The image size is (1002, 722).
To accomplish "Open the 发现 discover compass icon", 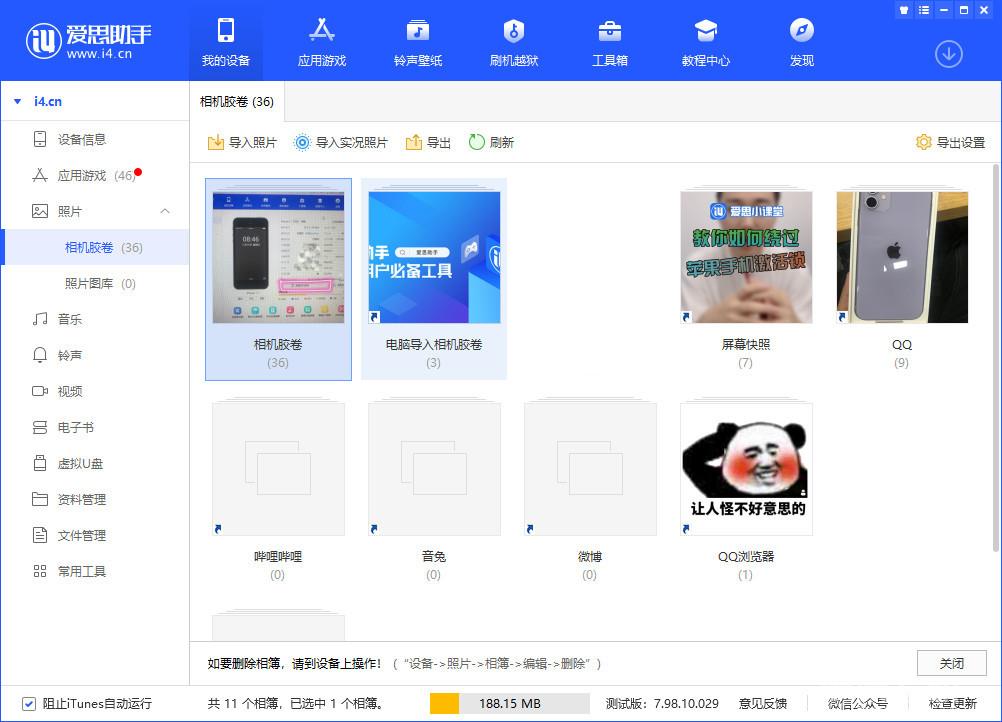I will (x=800, y=30).
